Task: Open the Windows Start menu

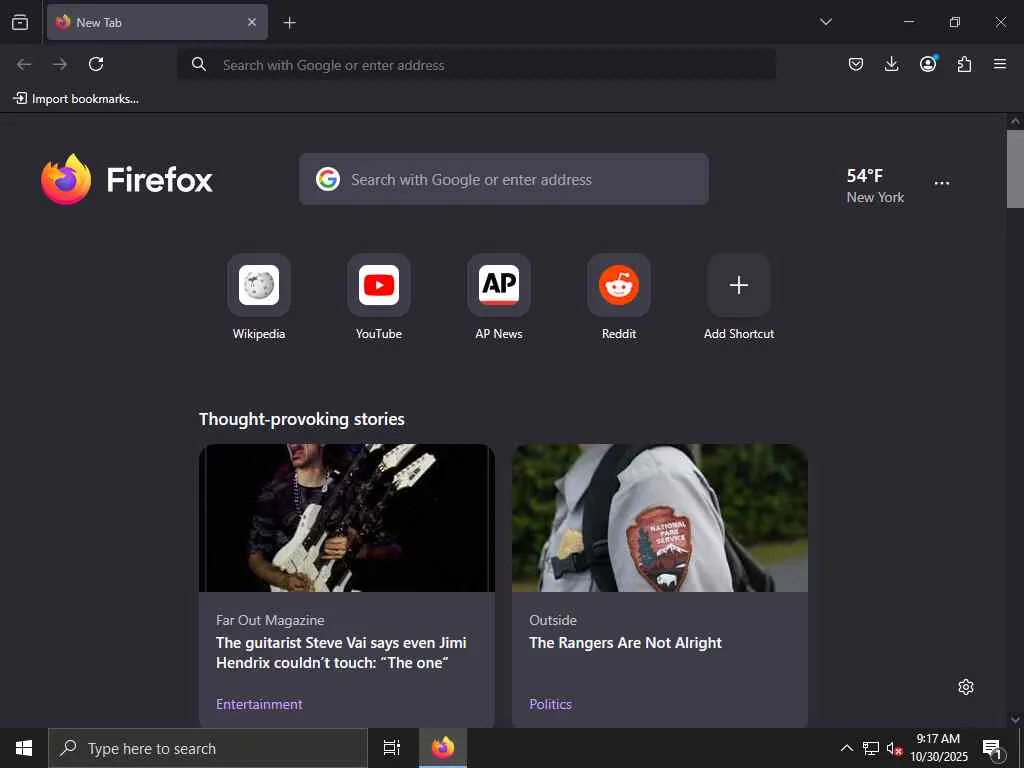Action: (x=24, y=748)
